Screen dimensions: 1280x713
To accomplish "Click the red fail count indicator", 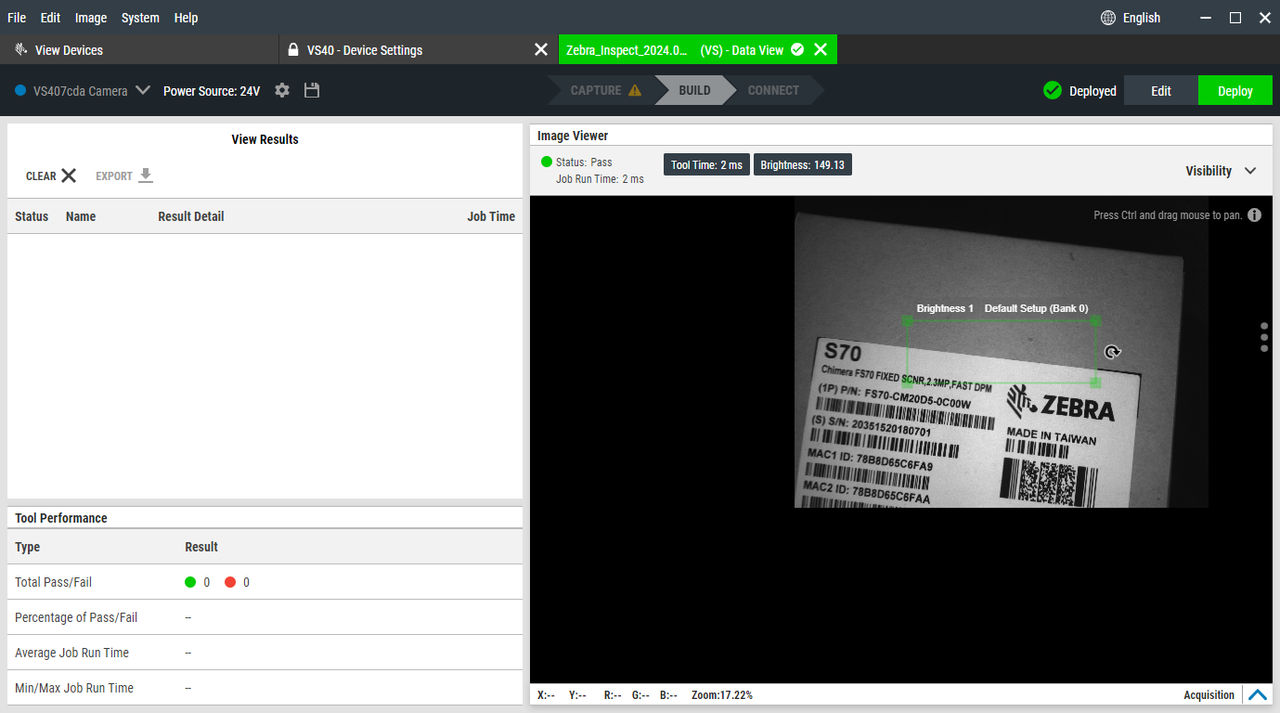I will [x=230, y=582].
